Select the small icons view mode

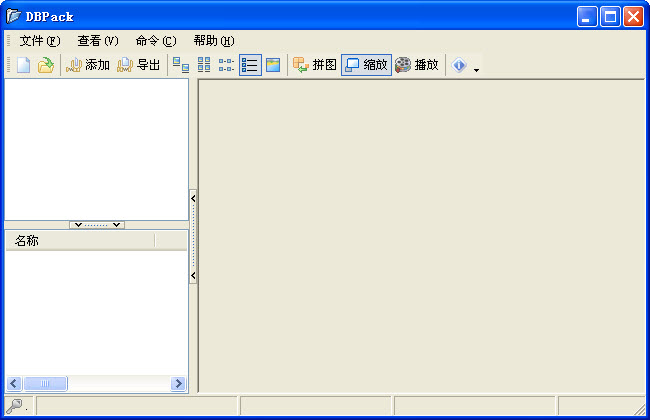coord(227,65)
